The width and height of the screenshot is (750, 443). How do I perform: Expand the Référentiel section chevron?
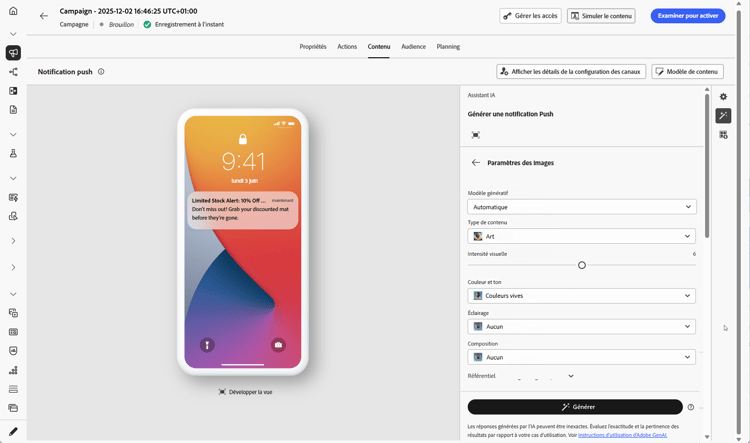point(571,376)
